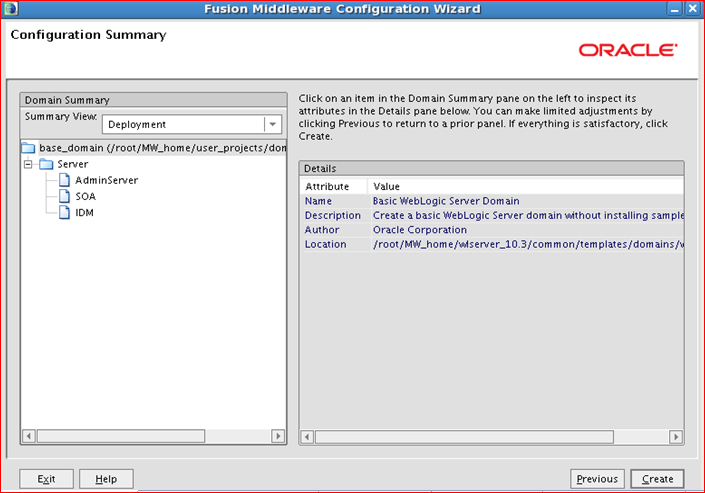Screen dimensions: 705x493
Task: Select AdminServer in the domain tree
Action: coord(107,180)
